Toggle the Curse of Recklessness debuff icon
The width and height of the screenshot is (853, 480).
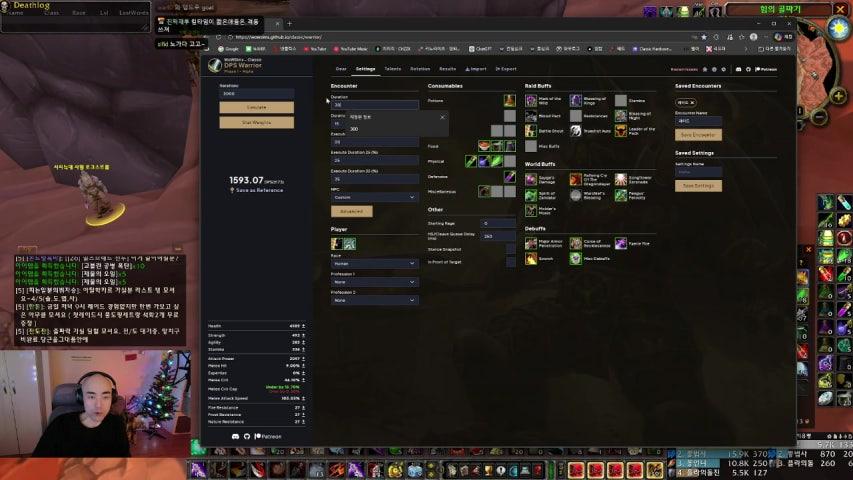click(x=576, y=243)
